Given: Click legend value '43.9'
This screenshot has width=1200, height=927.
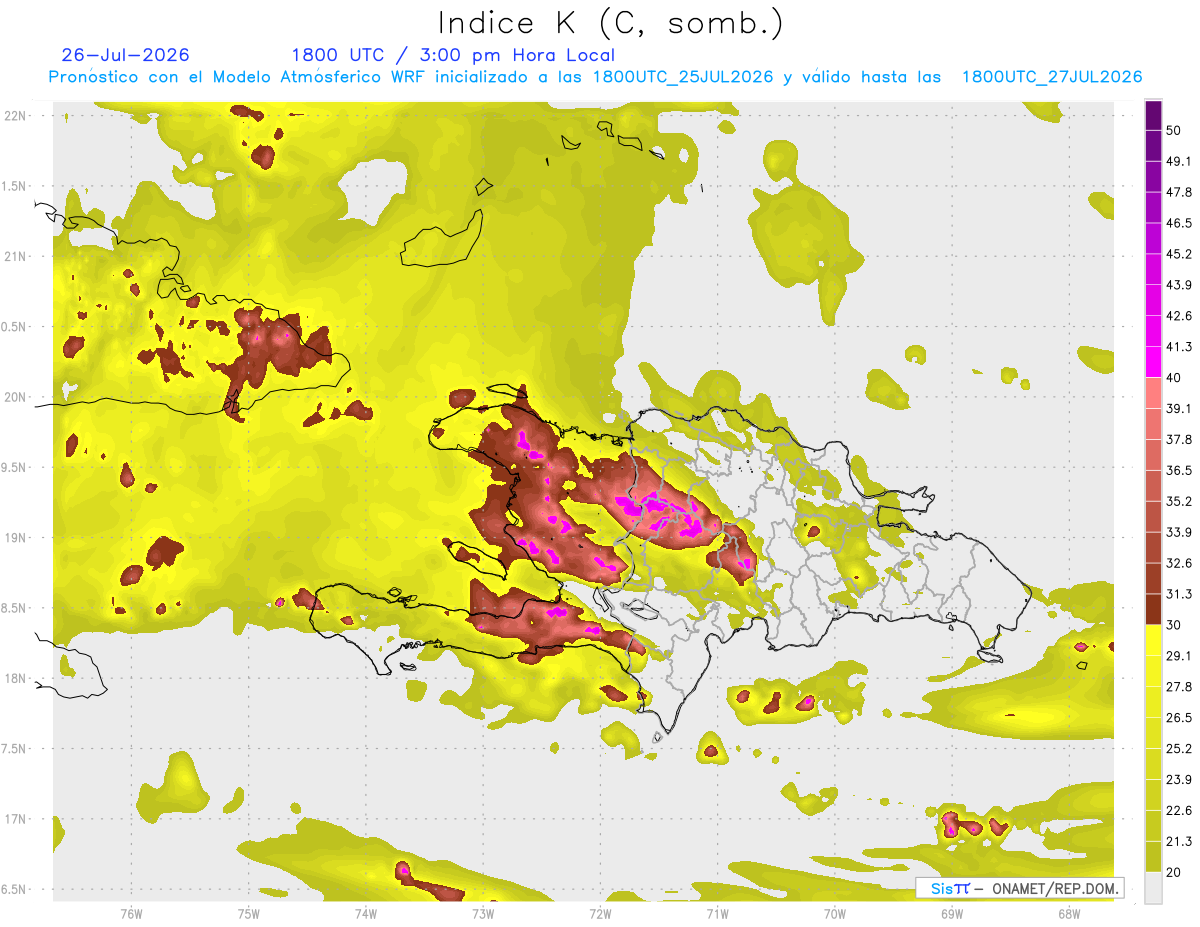Looking at the screenshot, I should [x=1178, y=285].
